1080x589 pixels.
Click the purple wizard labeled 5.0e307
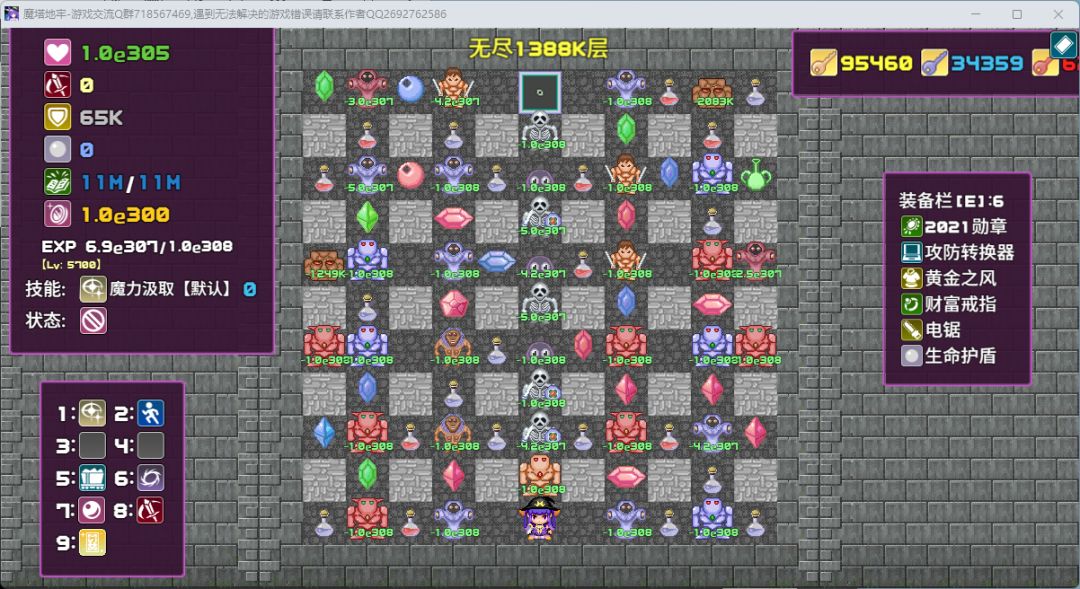tap(367, 175)
